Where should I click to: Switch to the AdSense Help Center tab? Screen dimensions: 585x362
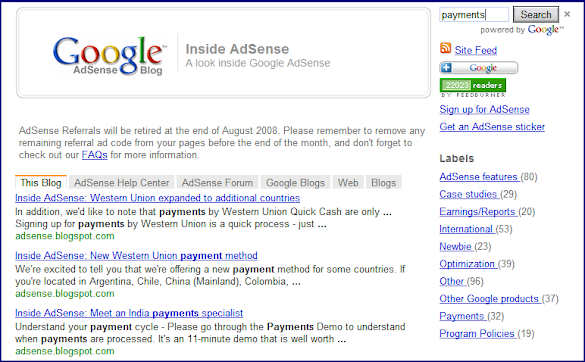pos(122,182)
